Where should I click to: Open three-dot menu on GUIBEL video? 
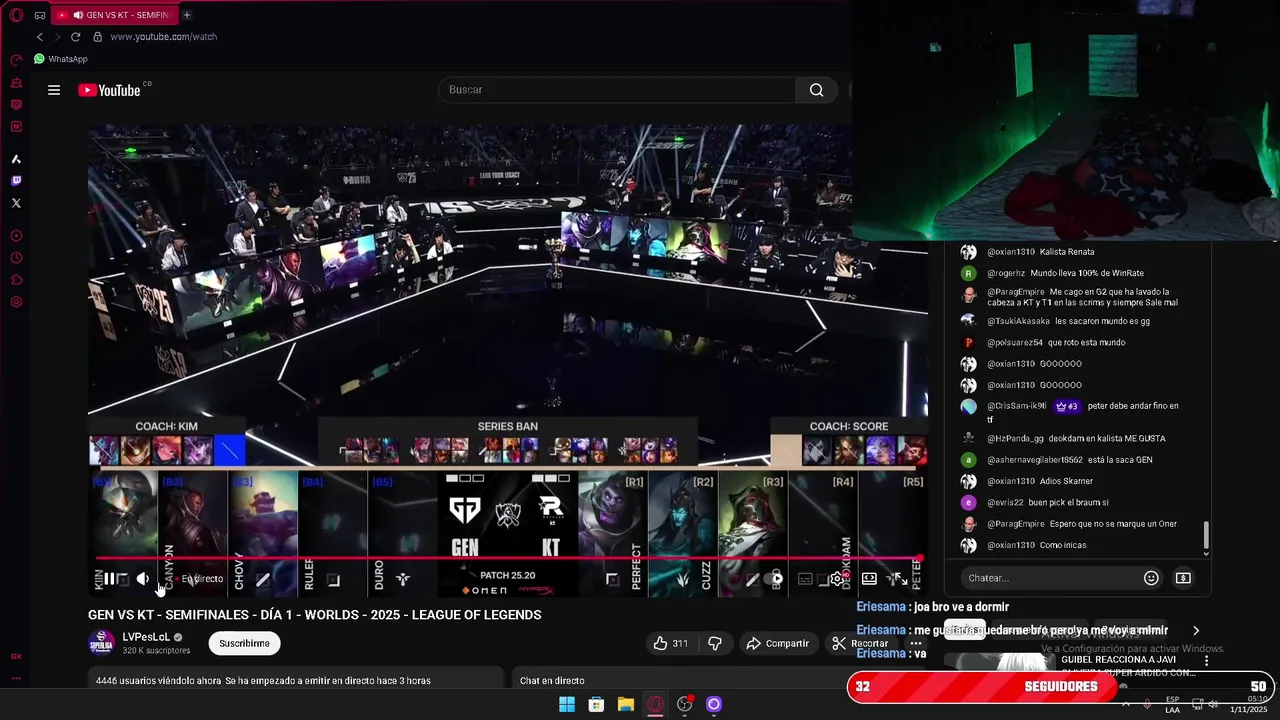(x=1206, y=661)
